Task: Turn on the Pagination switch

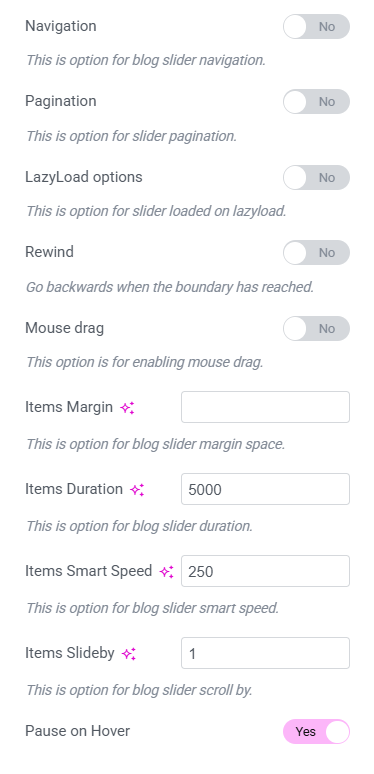Action: pyautogui.click(x=316, y=101)
